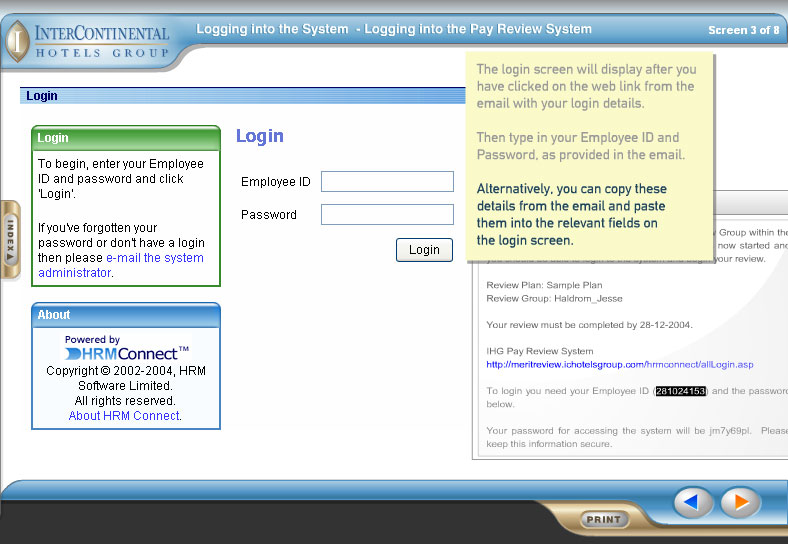Screen dimensions: 788x544
Task: Click the large 'Login' heading
Action: (x=260, y=136)
